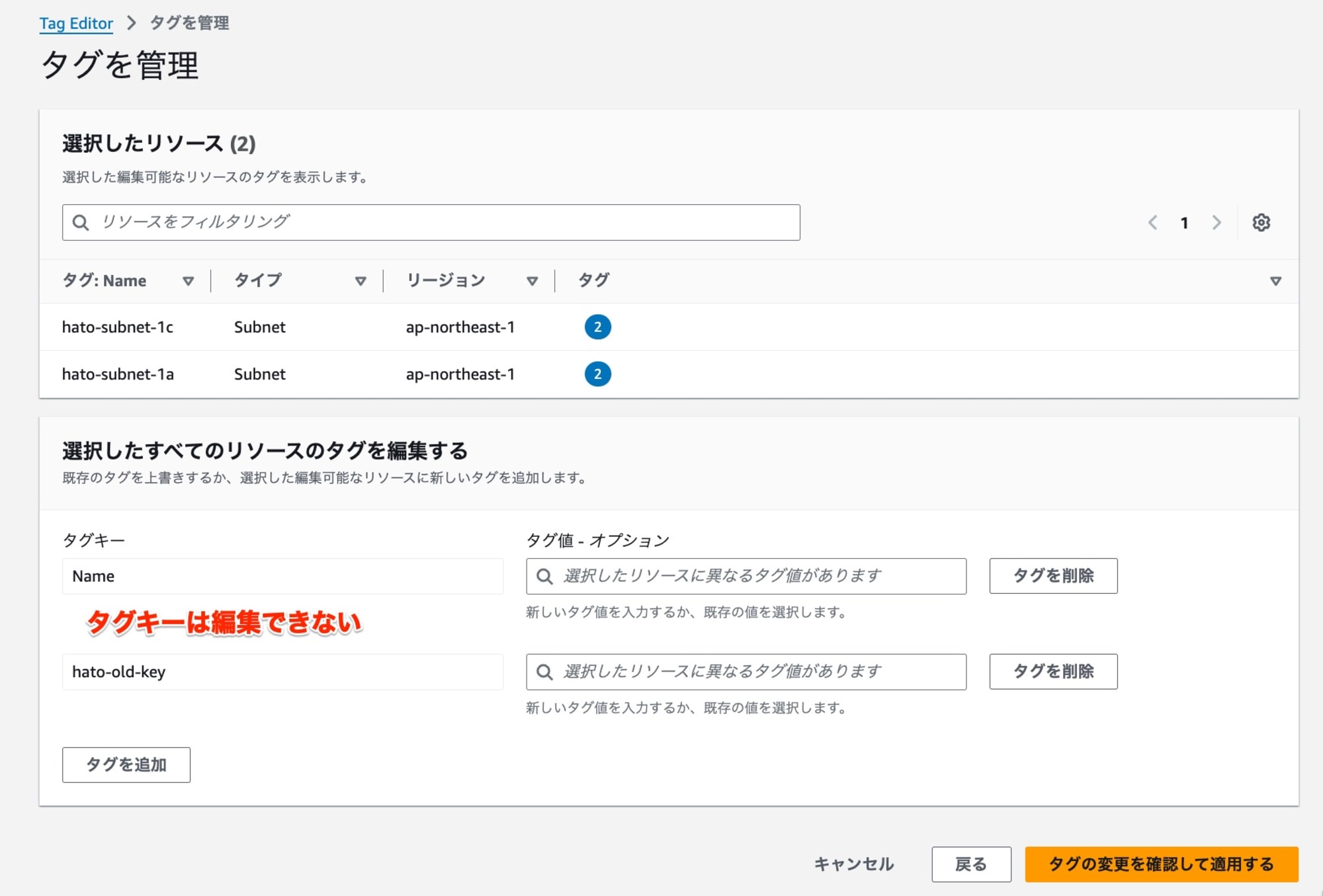Image resolution: width=1323 pixels, height=896 pixels.
Task: Click the 選択したリソース (2) heading
Action: click(x=159, y=143)
